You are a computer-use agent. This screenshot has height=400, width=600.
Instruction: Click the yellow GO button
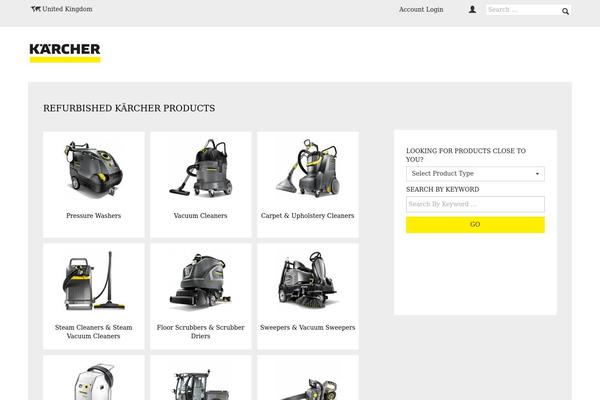(x=475, y=225)
